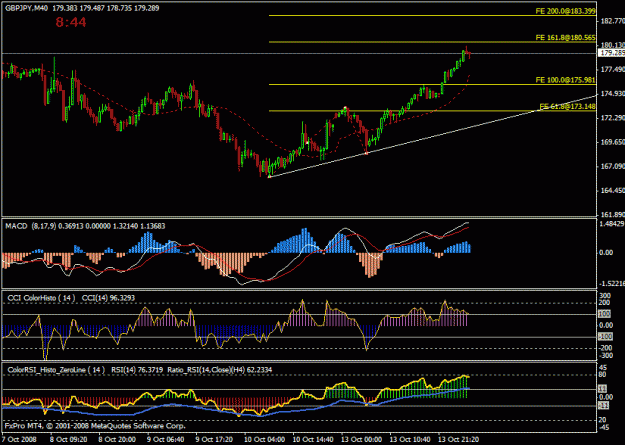Click the 13 Oct 21:20 time label
Viewport: 625px width, 445px height.
[458, 439]
